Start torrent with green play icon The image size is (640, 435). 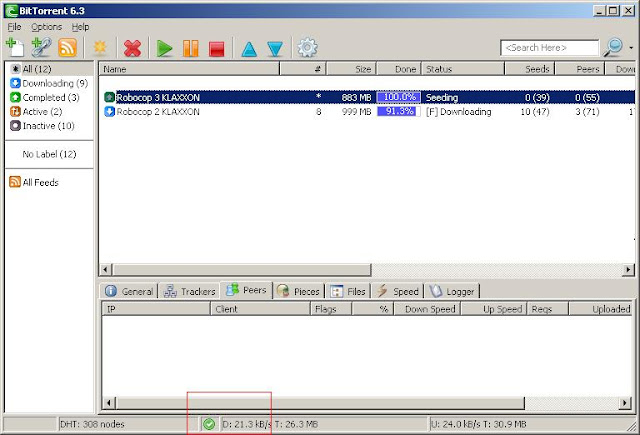(x=164, y=48)
